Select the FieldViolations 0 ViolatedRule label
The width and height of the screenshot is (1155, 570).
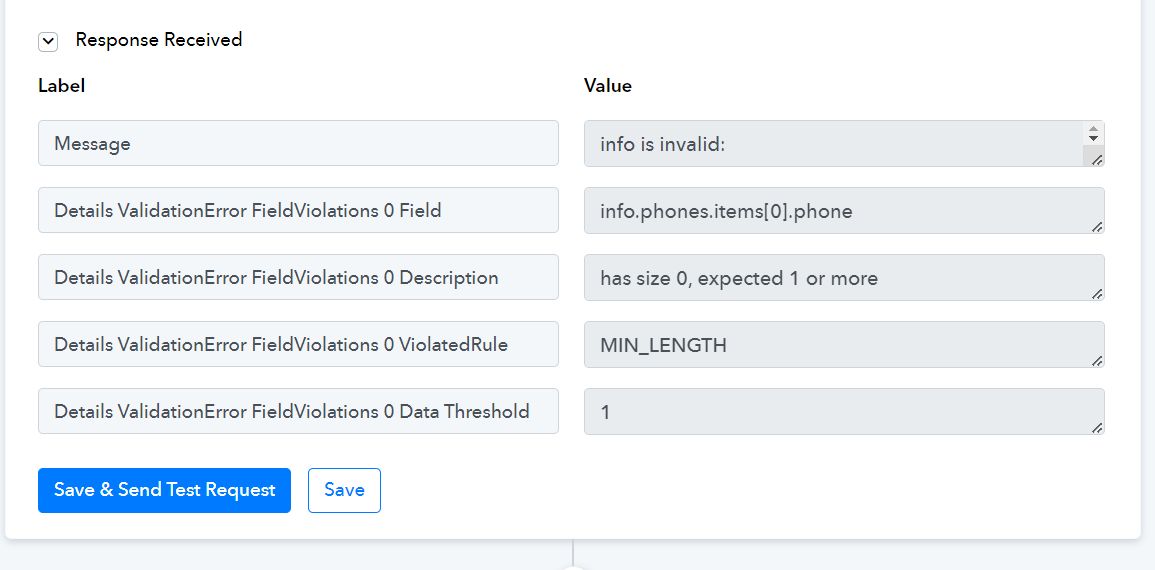tap(298, 344)
